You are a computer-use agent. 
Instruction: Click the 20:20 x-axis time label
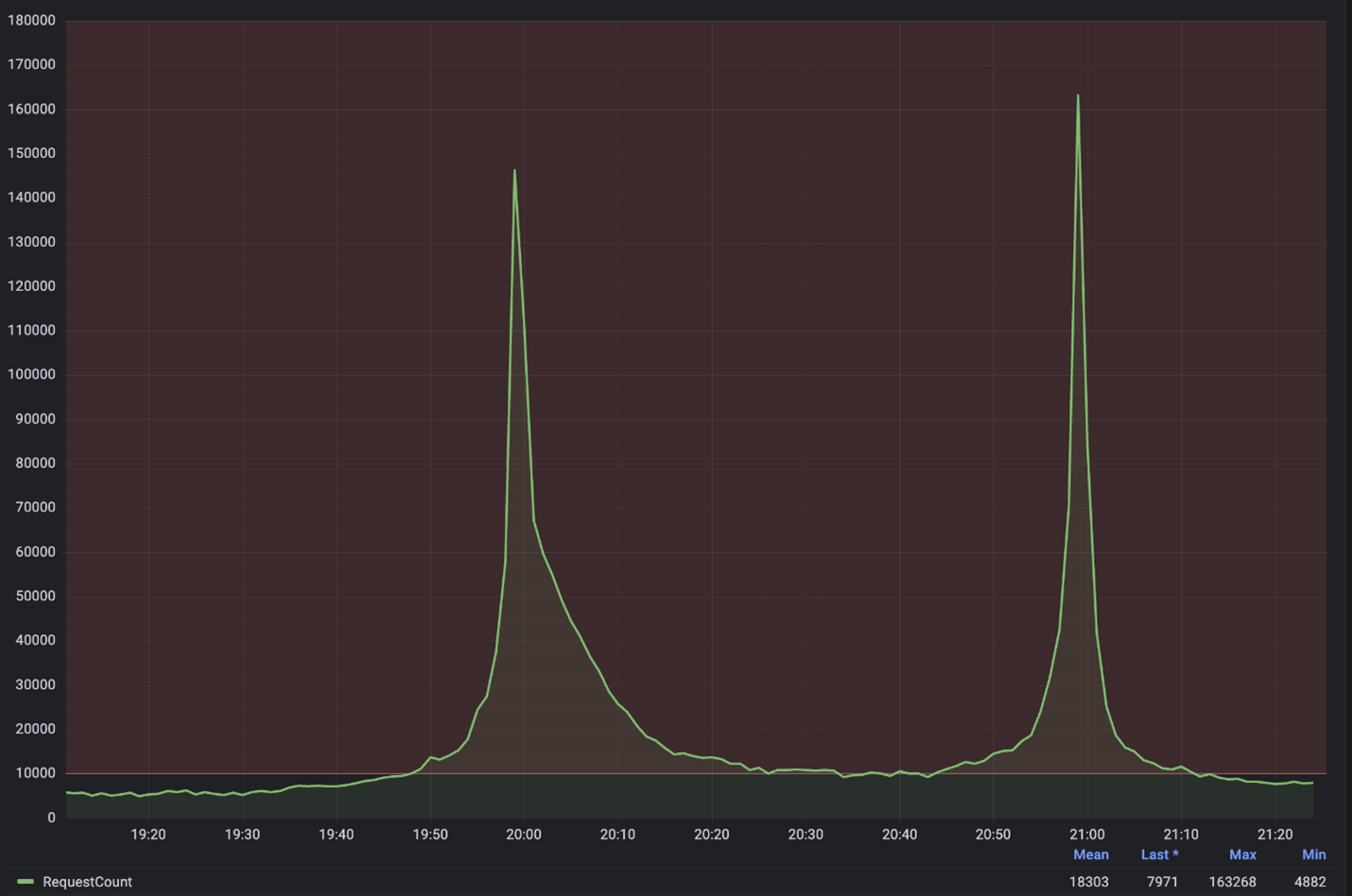712,835
